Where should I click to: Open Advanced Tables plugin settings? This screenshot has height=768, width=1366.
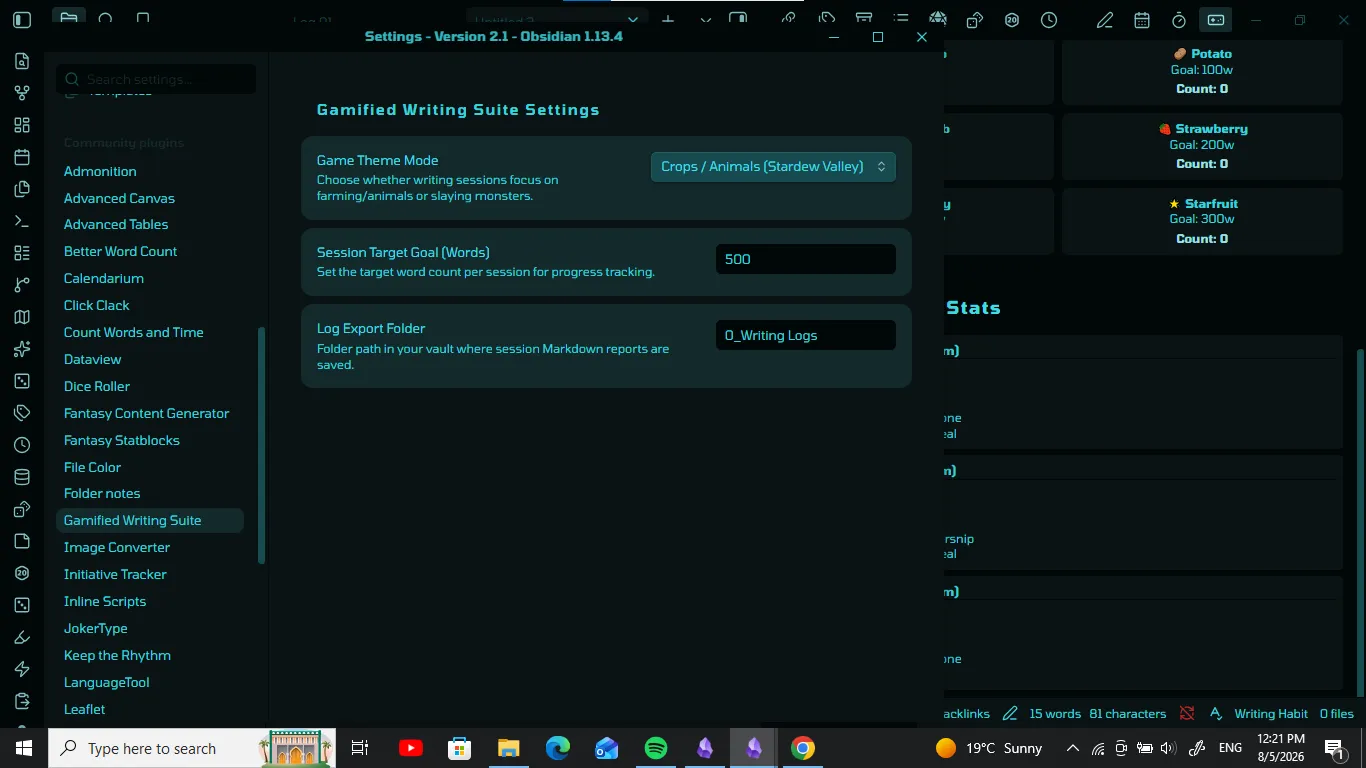click(116, 224)
